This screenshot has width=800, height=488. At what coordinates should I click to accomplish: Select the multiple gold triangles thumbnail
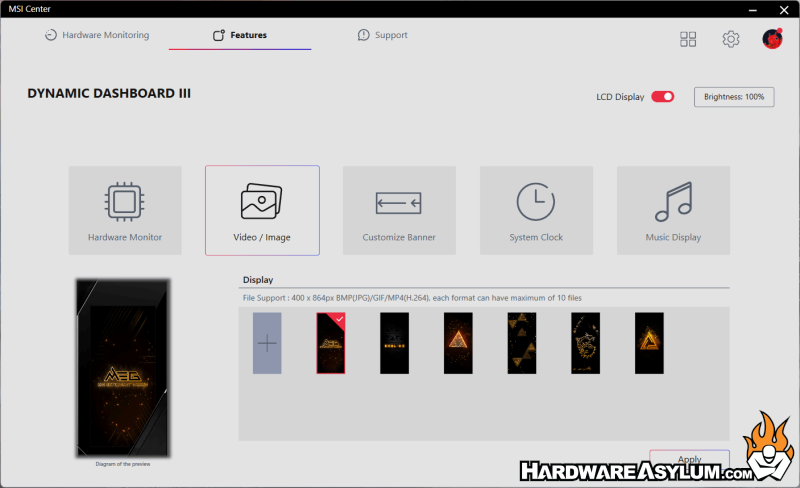521,343
